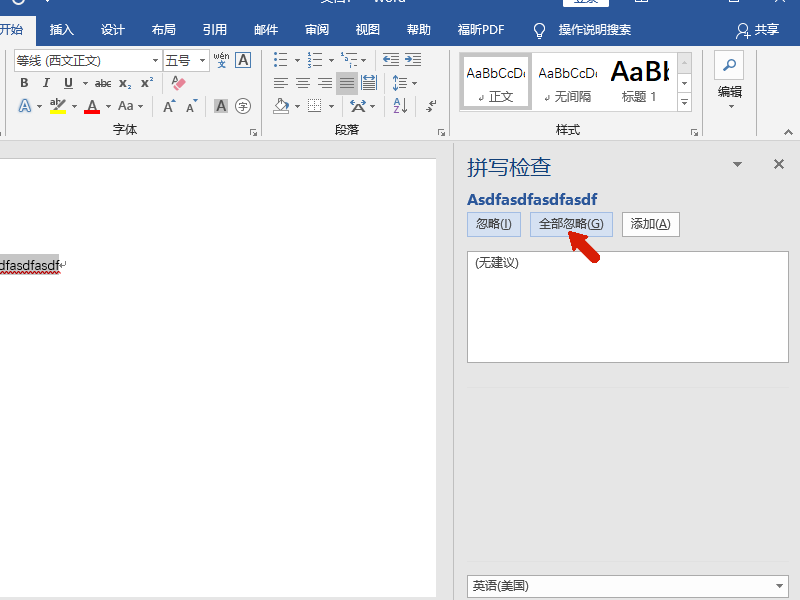Click the shading paint bucket icon
The height and width of the screenshot is (600, 800).
(x=281, y=106)
